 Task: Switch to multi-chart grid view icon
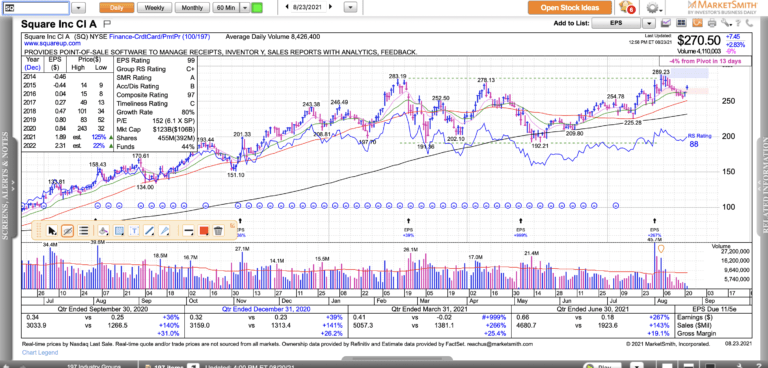pos(681,23)
